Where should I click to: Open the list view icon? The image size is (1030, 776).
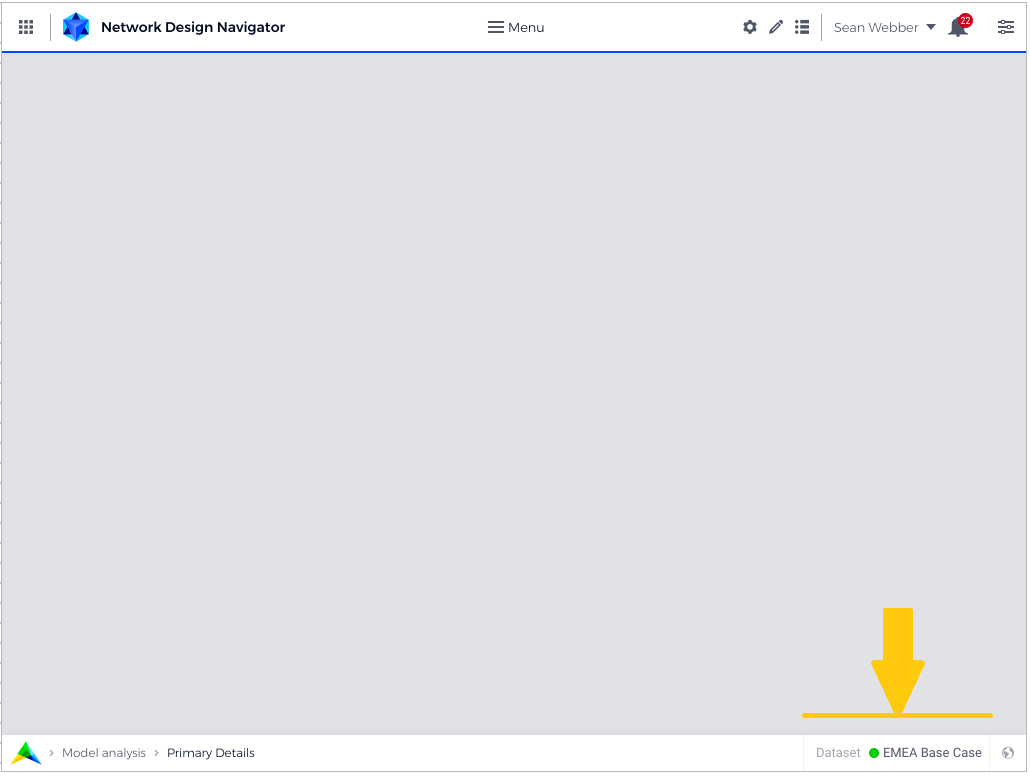802,27
